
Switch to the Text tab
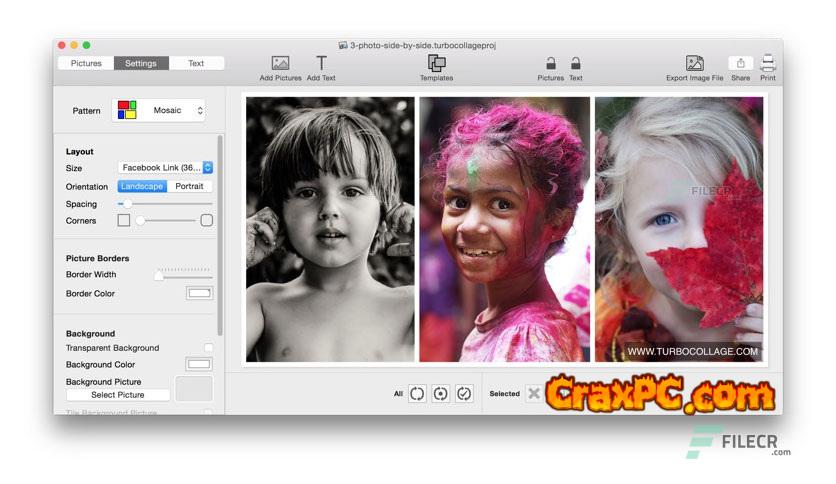tap(196, 63)
